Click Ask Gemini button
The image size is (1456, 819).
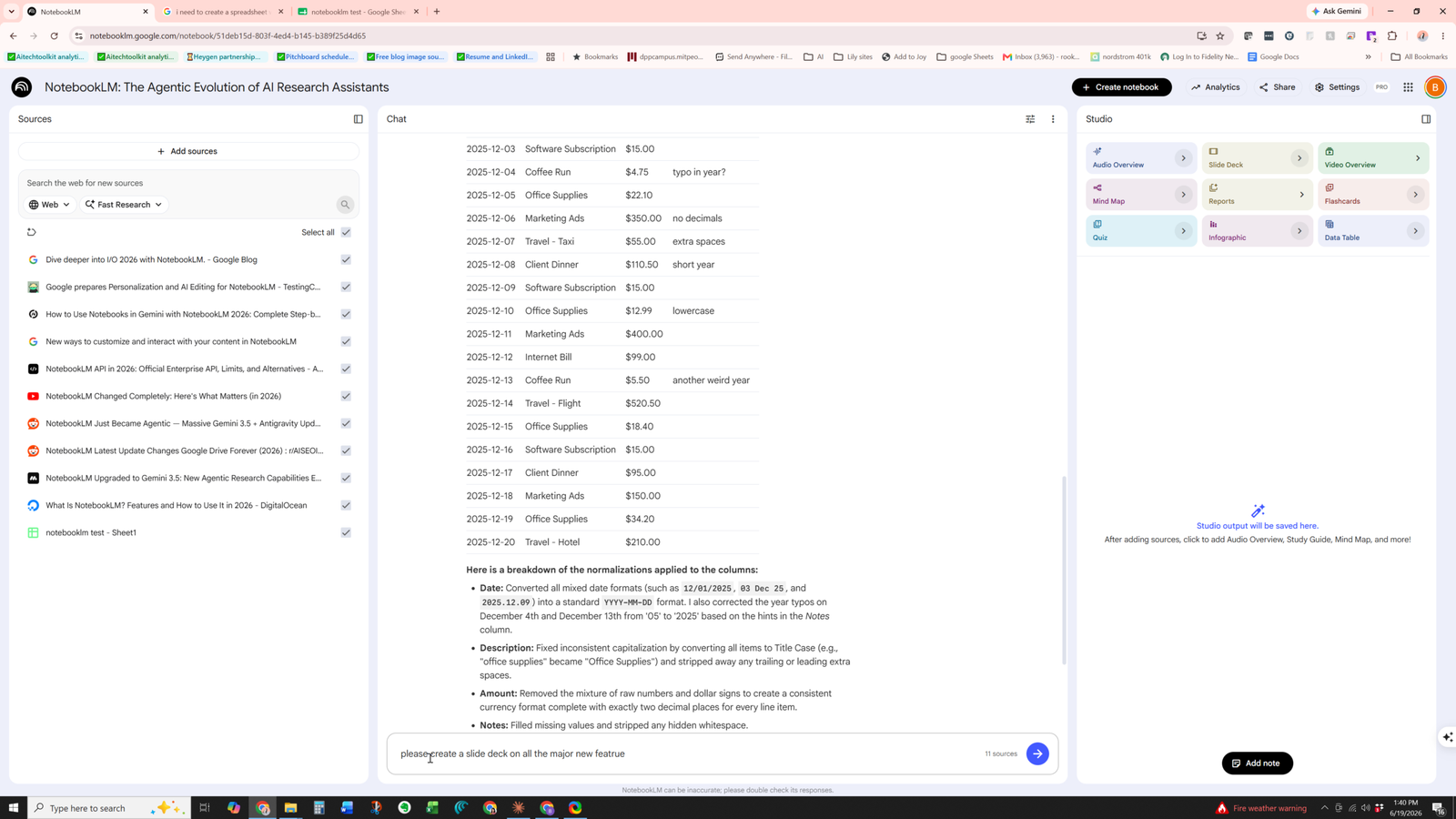1337,11
